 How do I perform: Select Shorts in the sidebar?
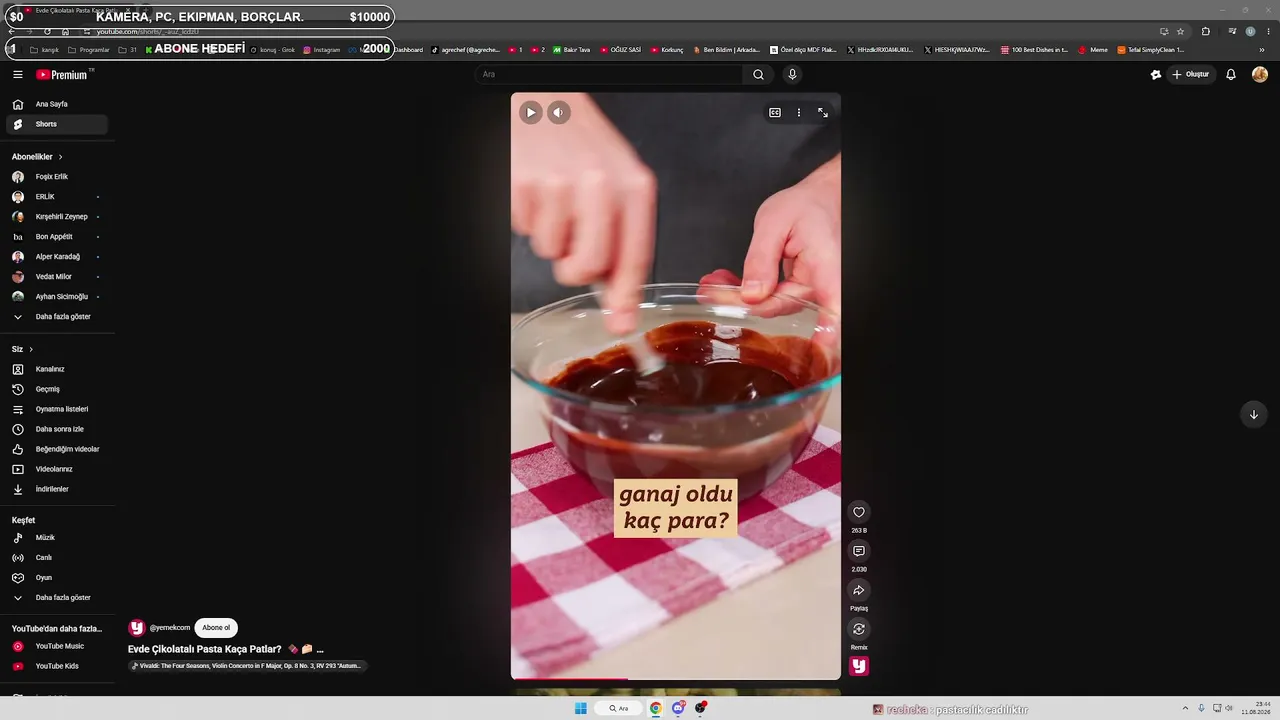[x=58, y=124]
